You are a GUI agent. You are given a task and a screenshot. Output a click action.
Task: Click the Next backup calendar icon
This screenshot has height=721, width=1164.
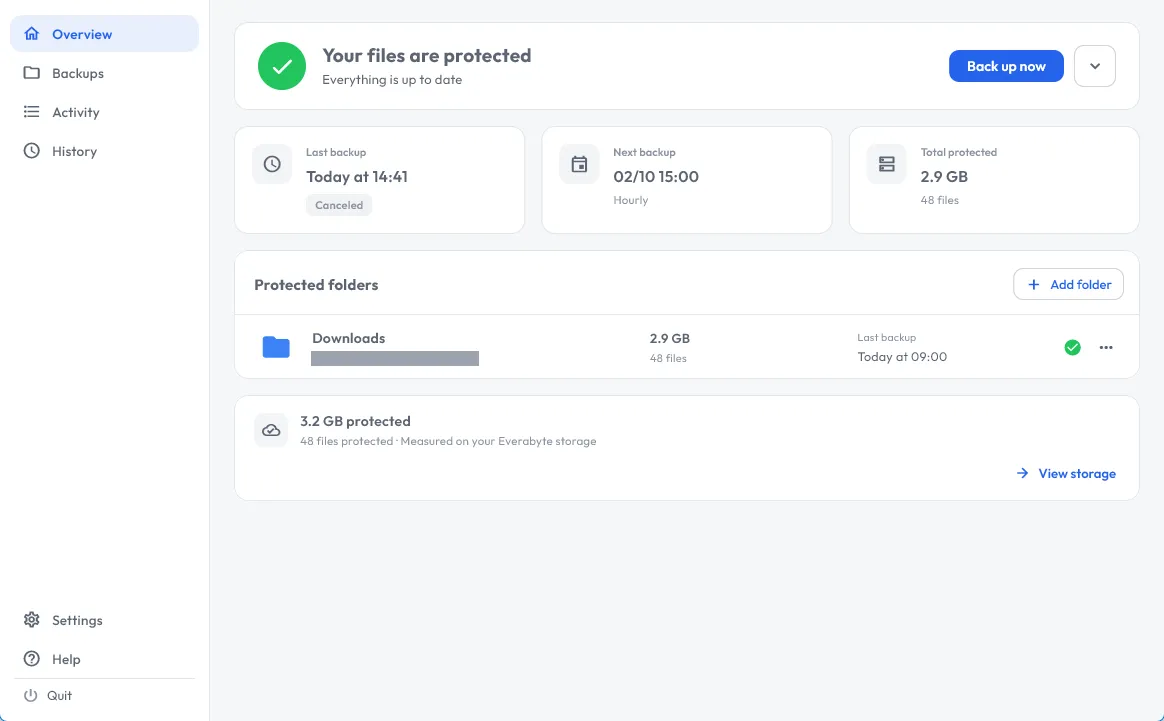click(579, 164)
